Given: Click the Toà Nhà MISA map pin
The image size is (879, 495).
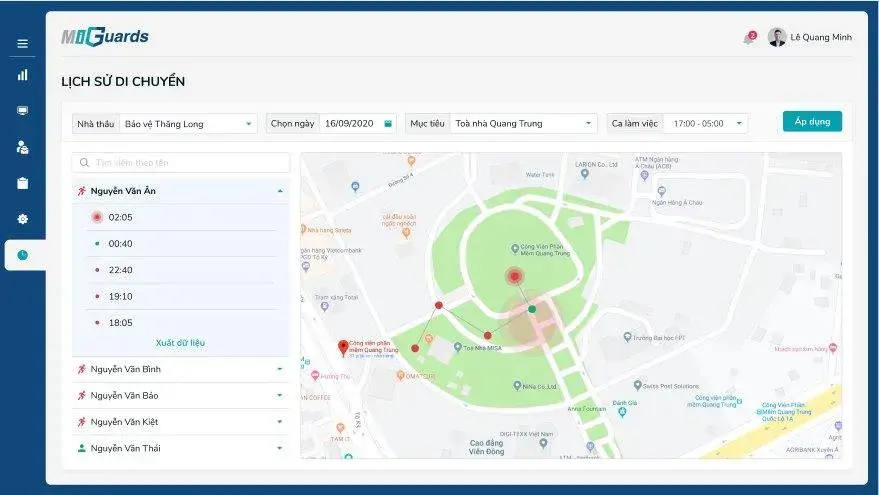Looking at the screenshot, I should [x=457, y=348].
